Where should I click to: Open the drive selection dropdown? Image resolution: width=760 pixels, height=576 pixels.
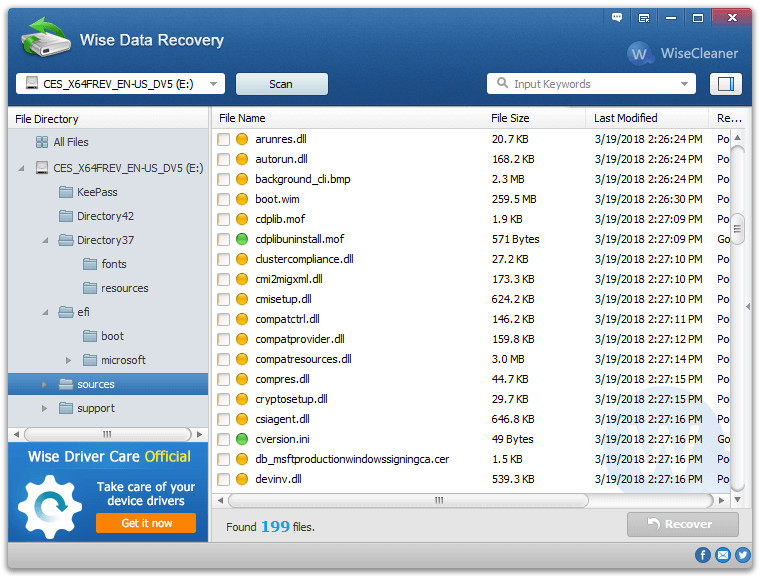(120, 84)
